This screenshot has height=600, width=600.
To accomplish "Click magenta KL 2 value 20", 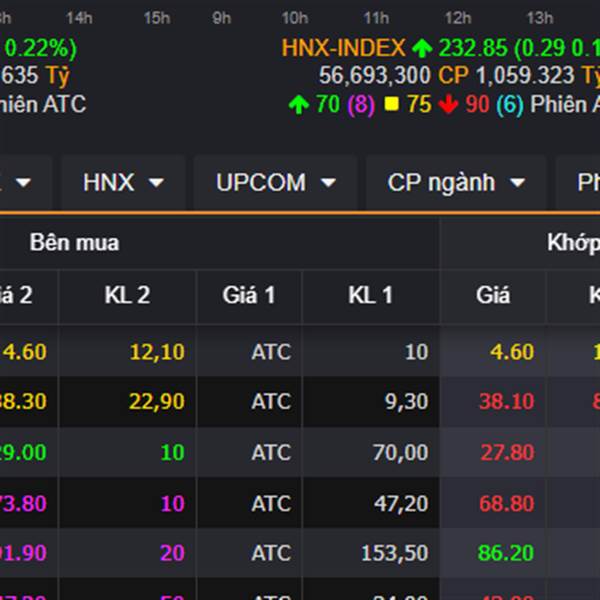I will click(172, 553).
